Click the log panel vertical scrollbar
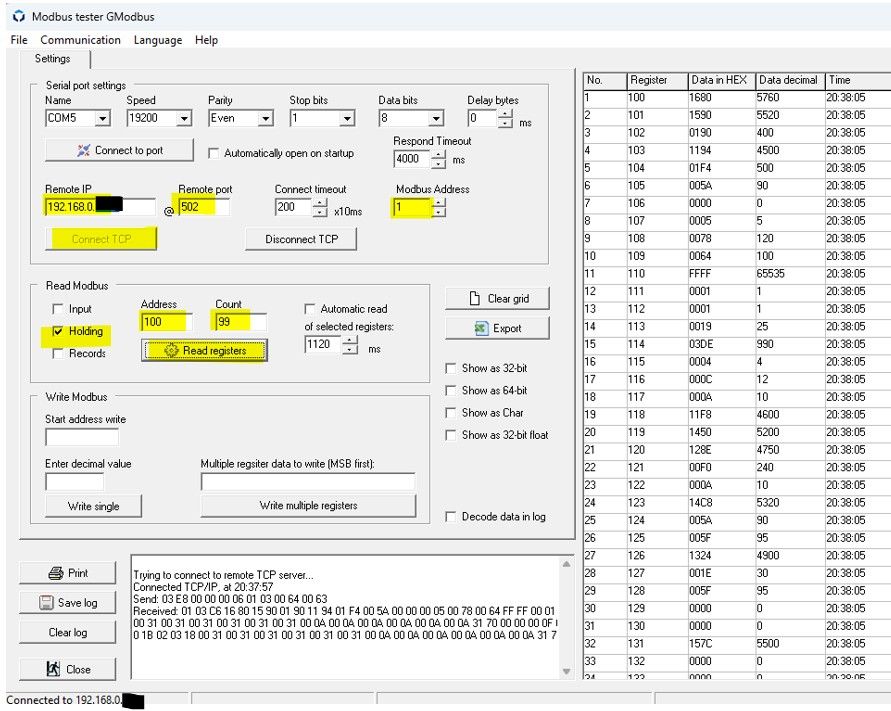Screen dimensions: 891x711 pyautogui.click(x=567, y=617)
